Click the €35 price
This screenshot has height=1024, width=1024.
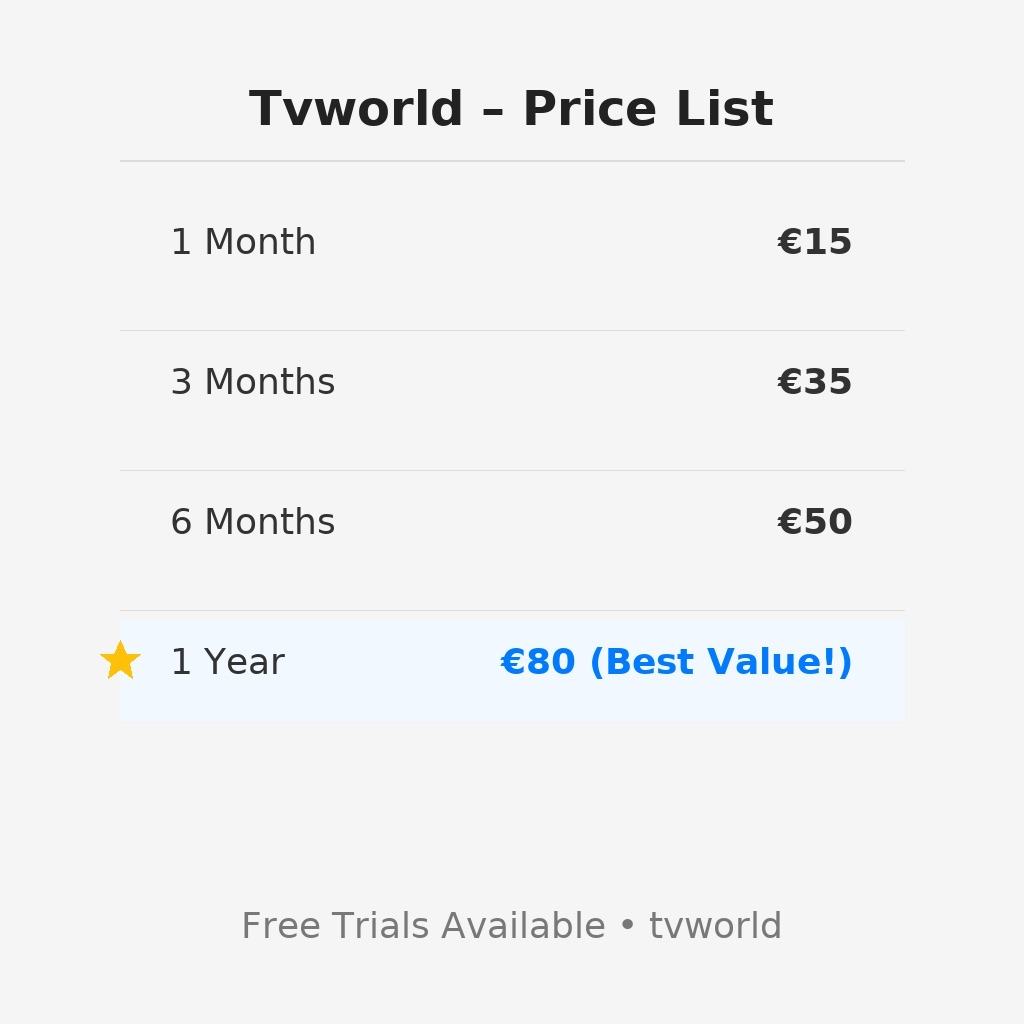coord(814,381)
